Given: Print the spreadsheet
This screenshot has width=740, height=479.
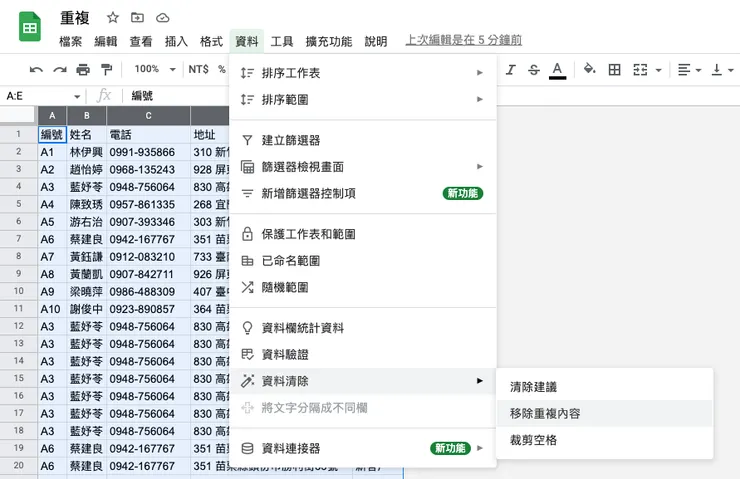Looking at the screenshot, I should pyautogui.click(x=83, y=70).
